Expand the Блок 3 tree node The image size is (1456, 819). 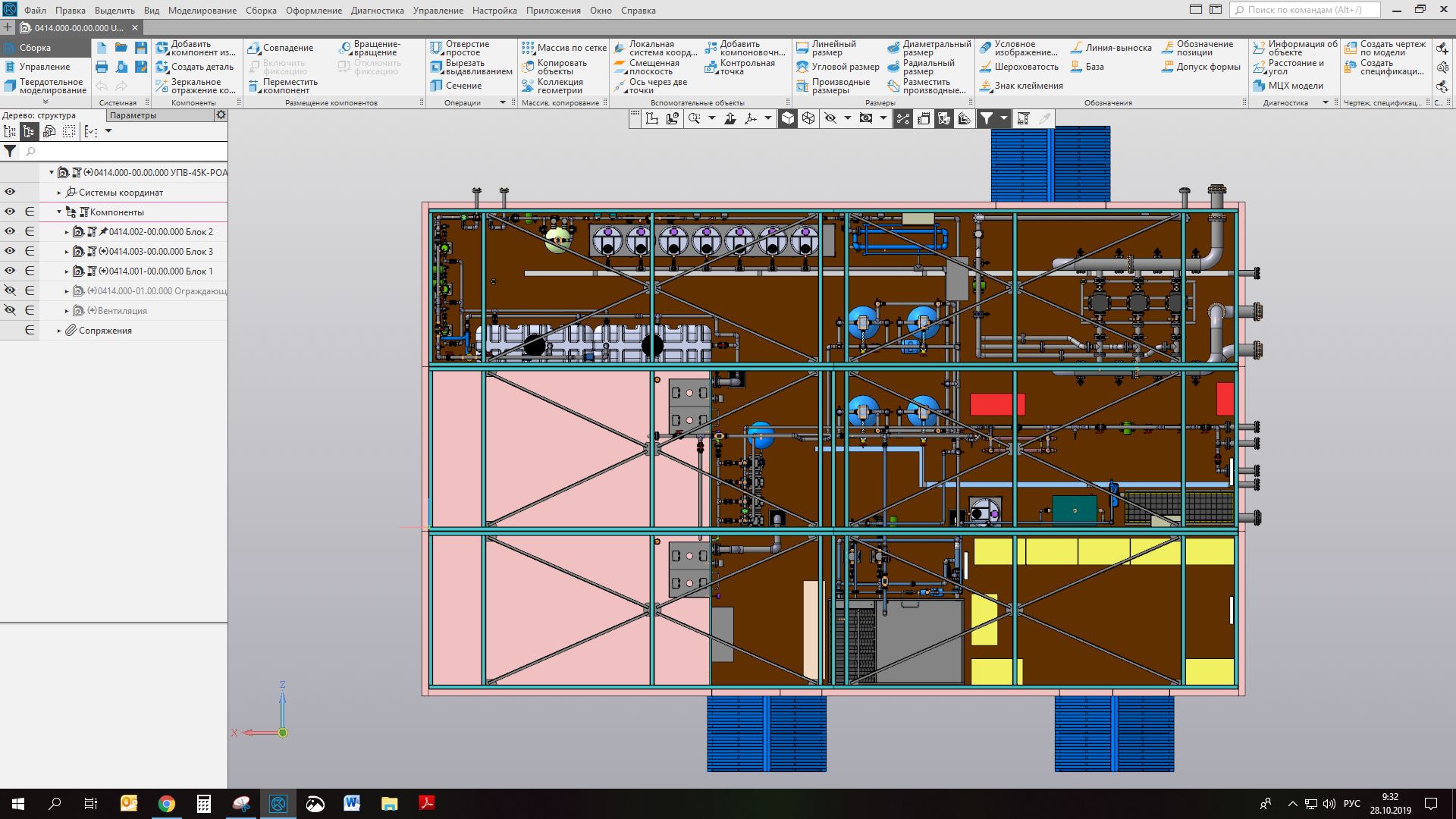(67, 252)
